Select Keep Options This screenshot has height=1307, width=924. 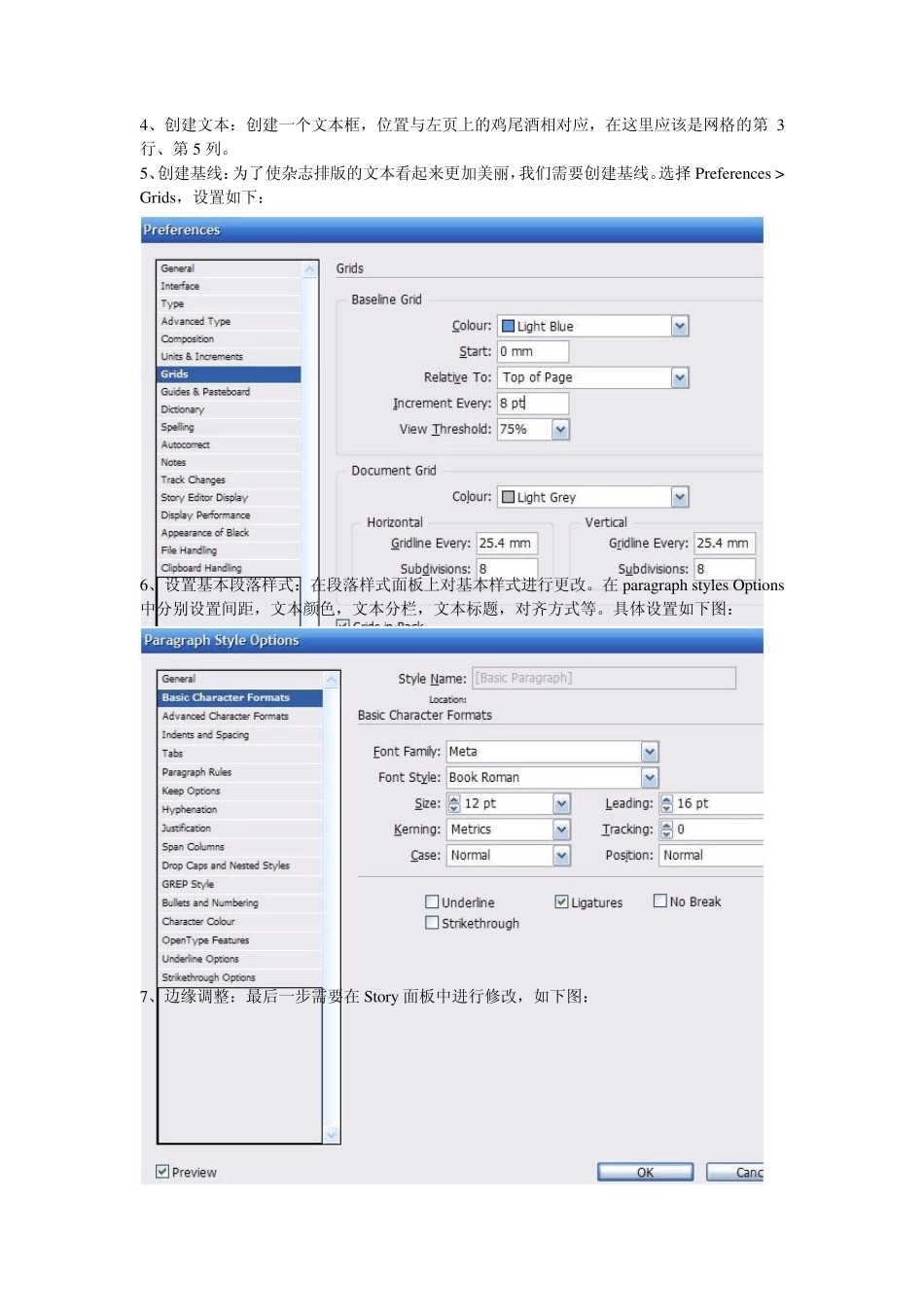pos(239,791)
